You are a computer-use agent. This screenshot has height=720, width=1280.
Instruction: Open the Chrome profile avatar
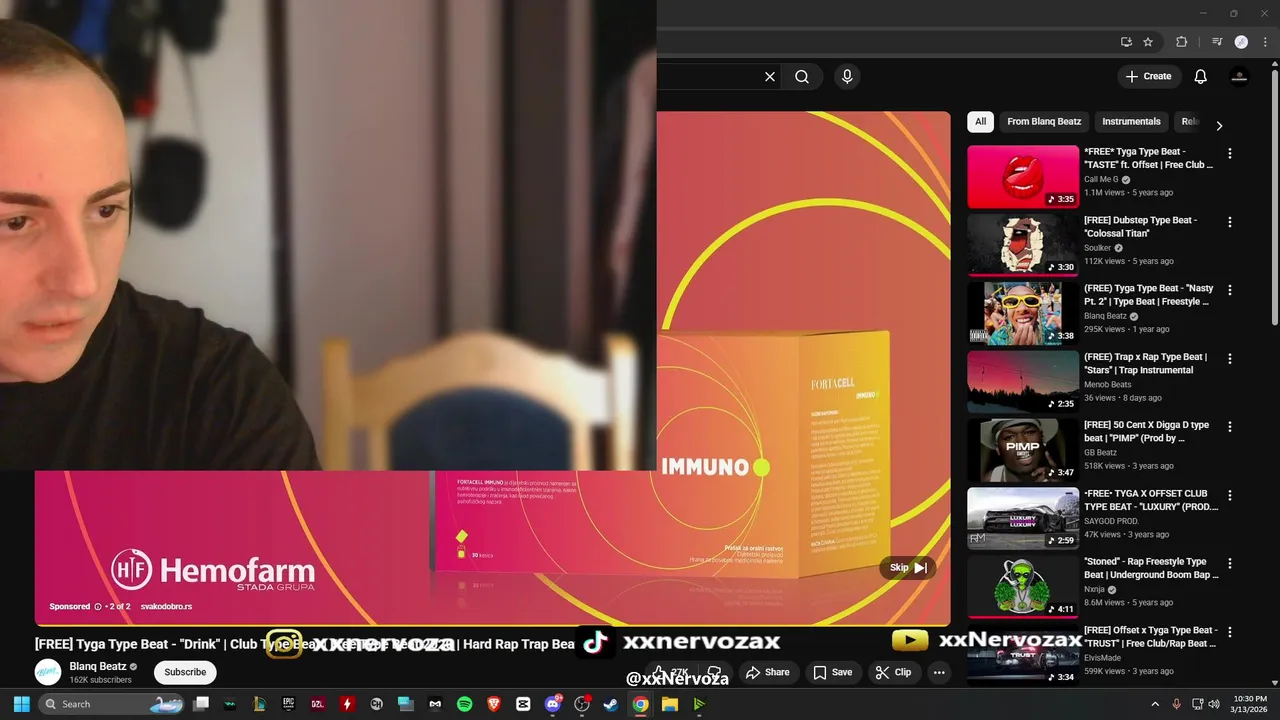[1241, 42]
